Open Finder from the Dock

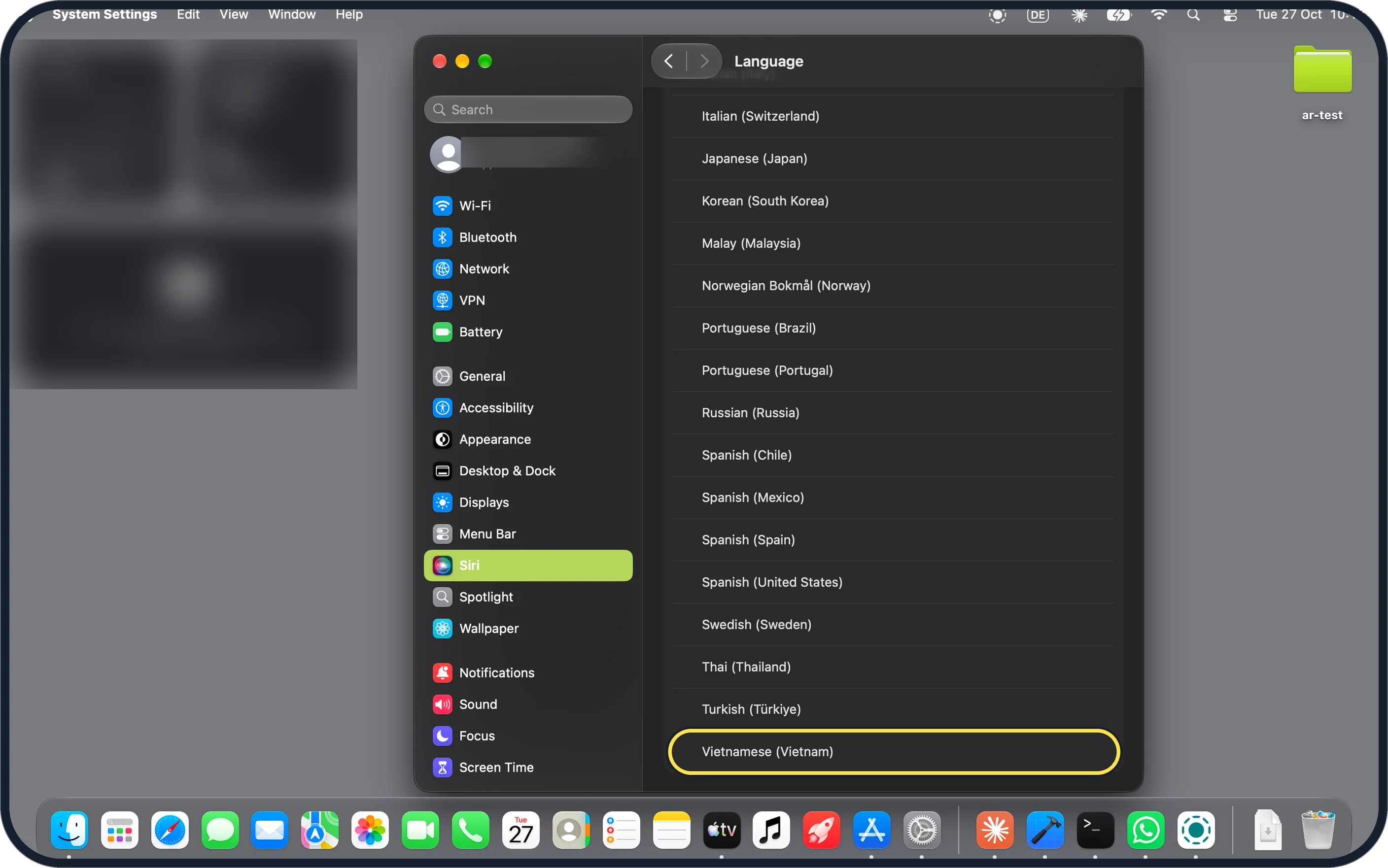[69, 830]
